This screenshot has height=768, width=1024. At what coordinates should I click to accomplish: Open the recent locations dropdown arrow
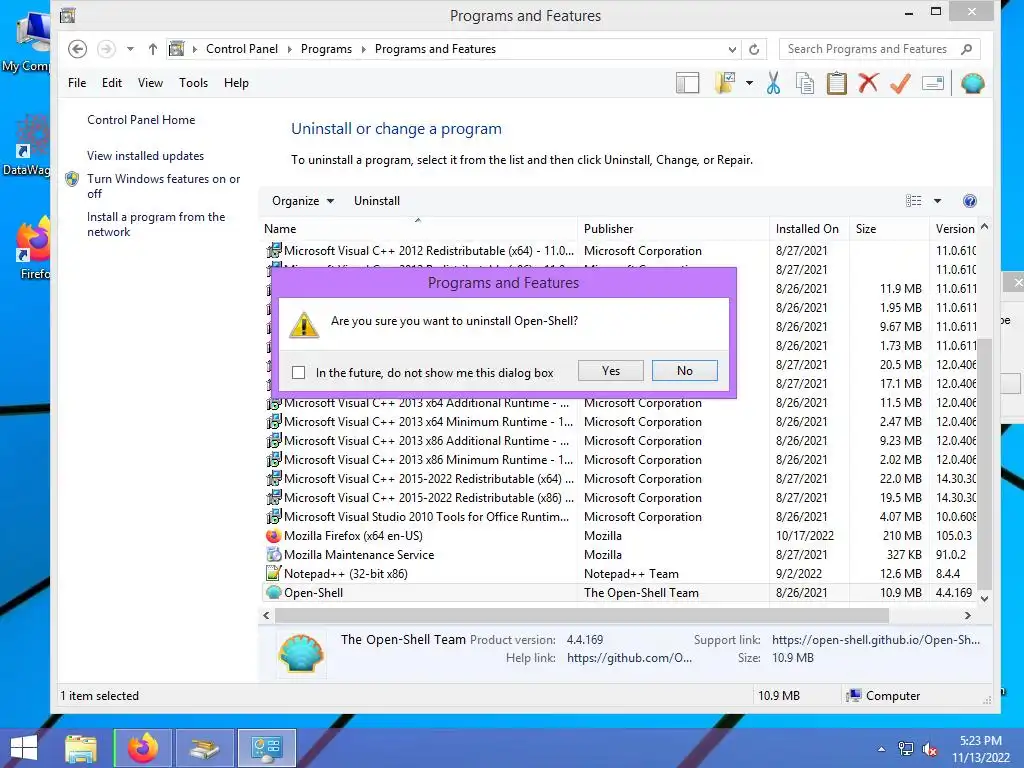tap(130, 49)
